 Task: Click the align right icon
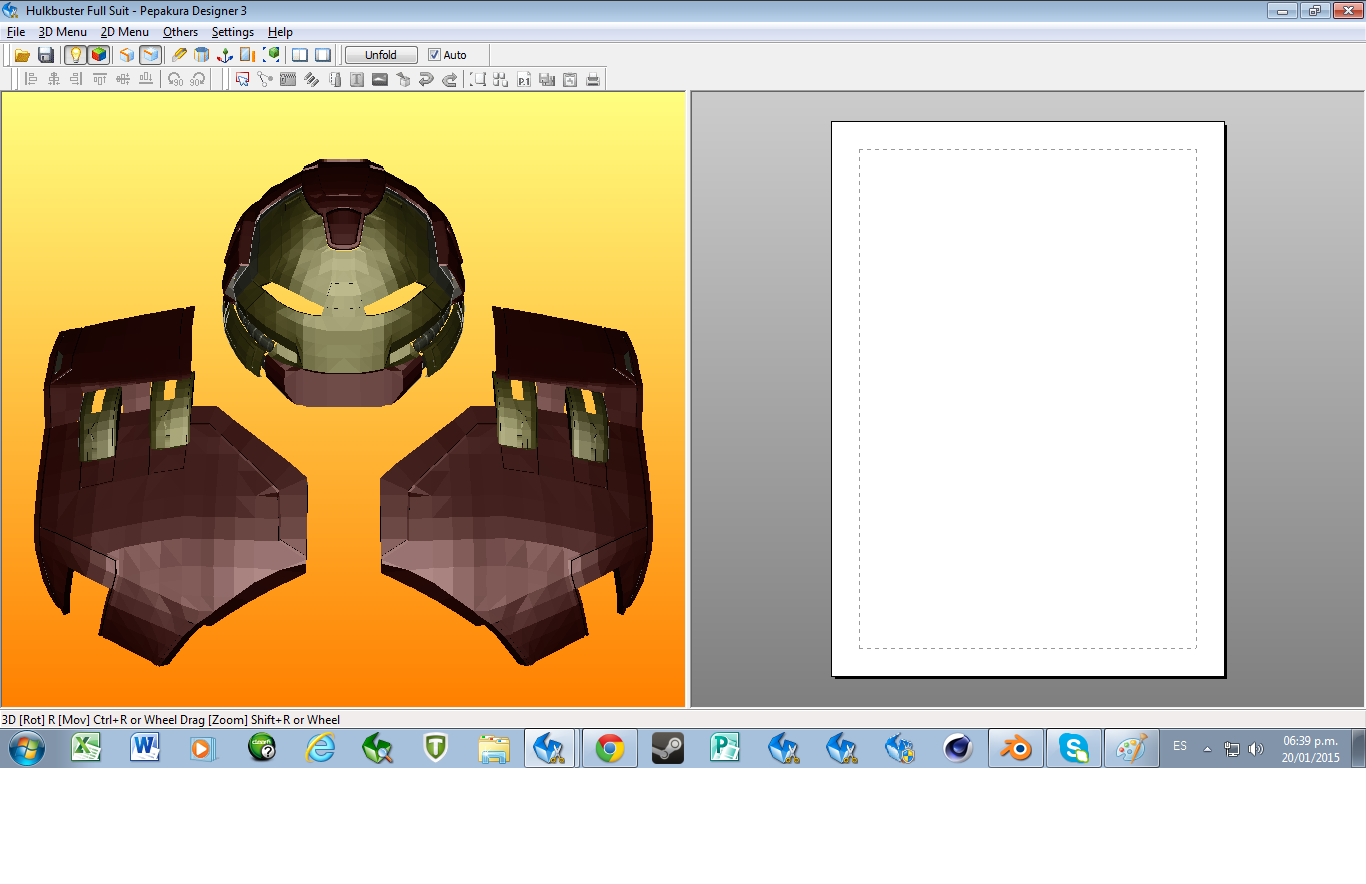click(x=76, y=79)
